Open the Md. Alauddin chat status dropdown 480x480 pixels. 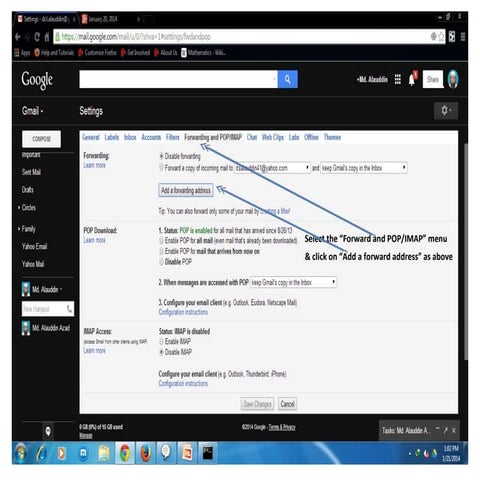pos(61,290)
